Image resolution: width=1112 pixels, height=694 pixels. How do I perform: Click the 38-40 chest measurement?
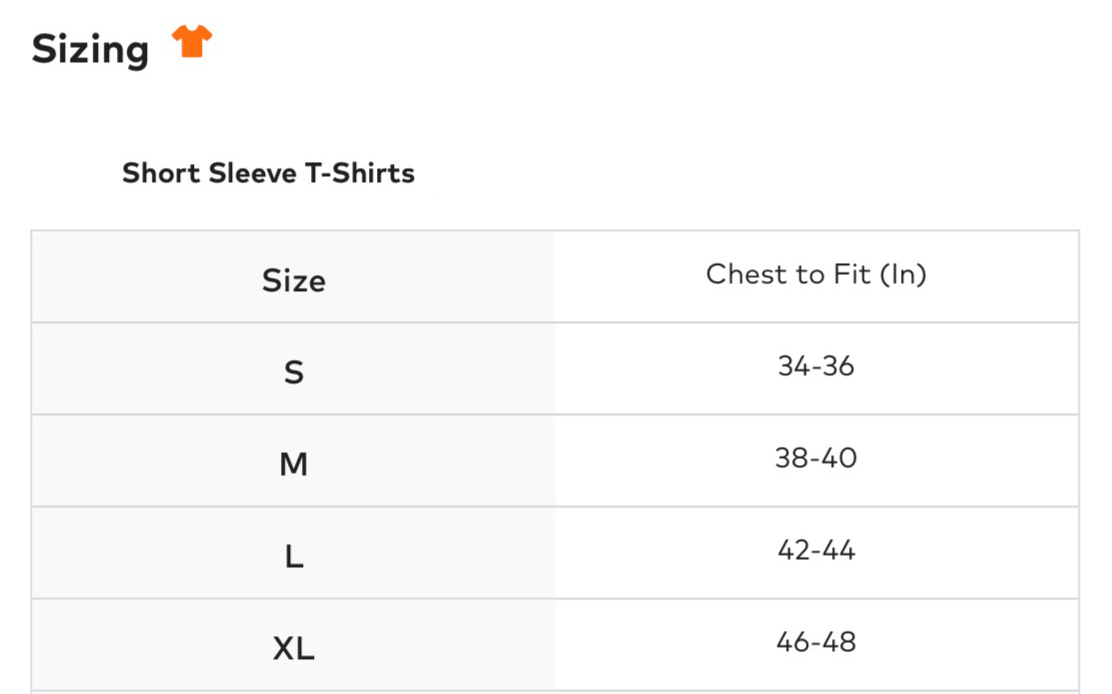pos(816,458)
